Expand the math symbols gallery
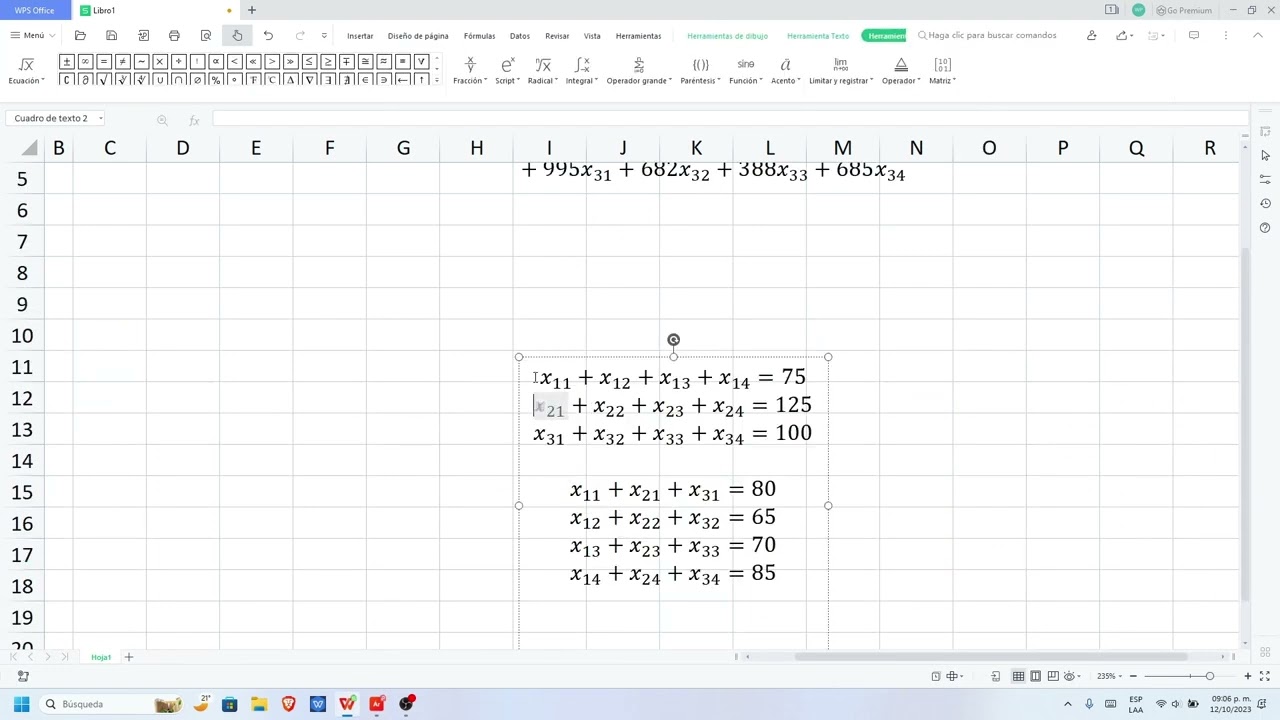Image resolution: width=1280 pixels, height=720 pixels. (x=437, y=80)
